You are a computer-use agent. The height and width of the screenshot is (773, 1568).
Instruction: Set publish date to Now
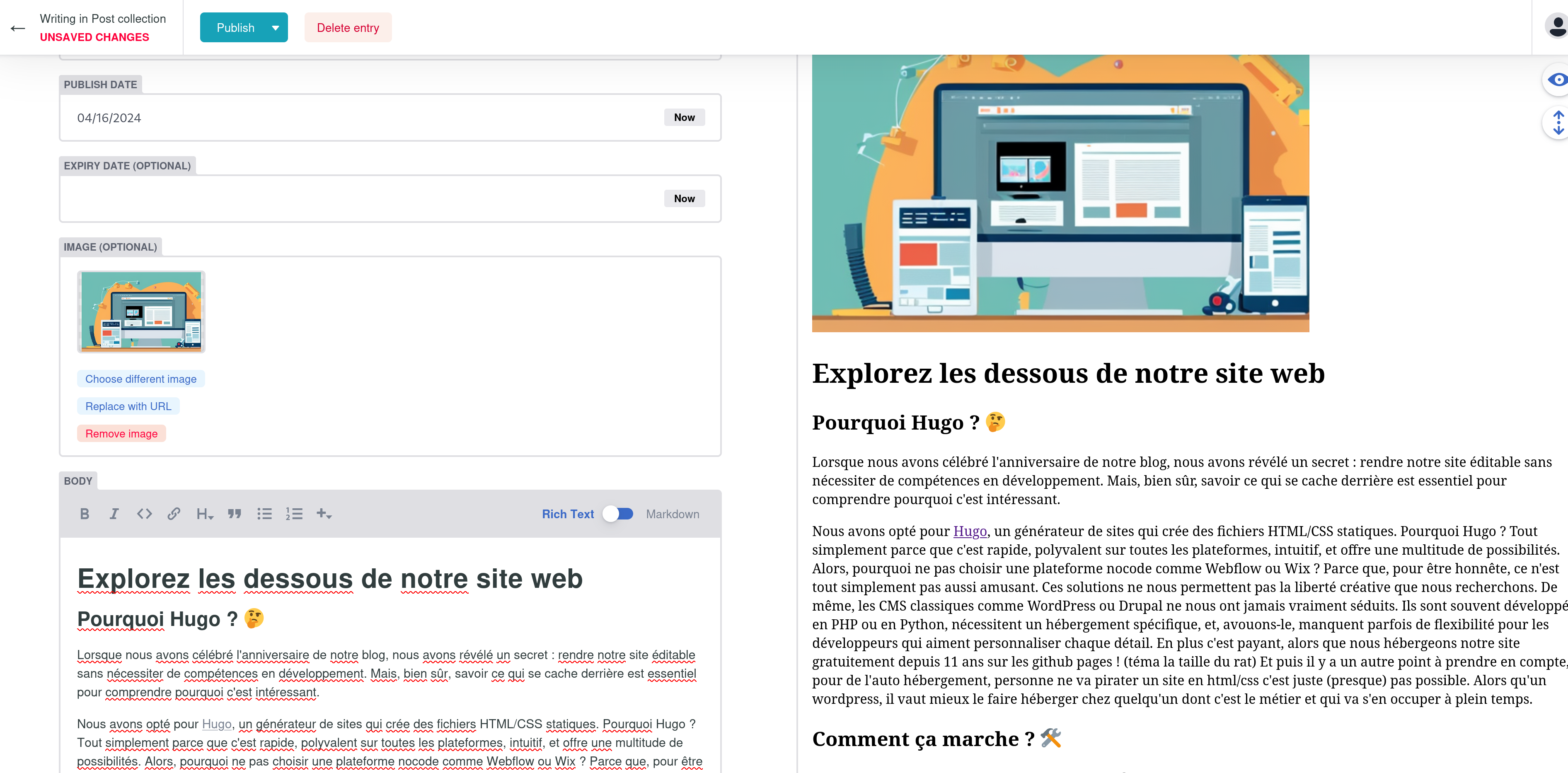tap(684, 118)
